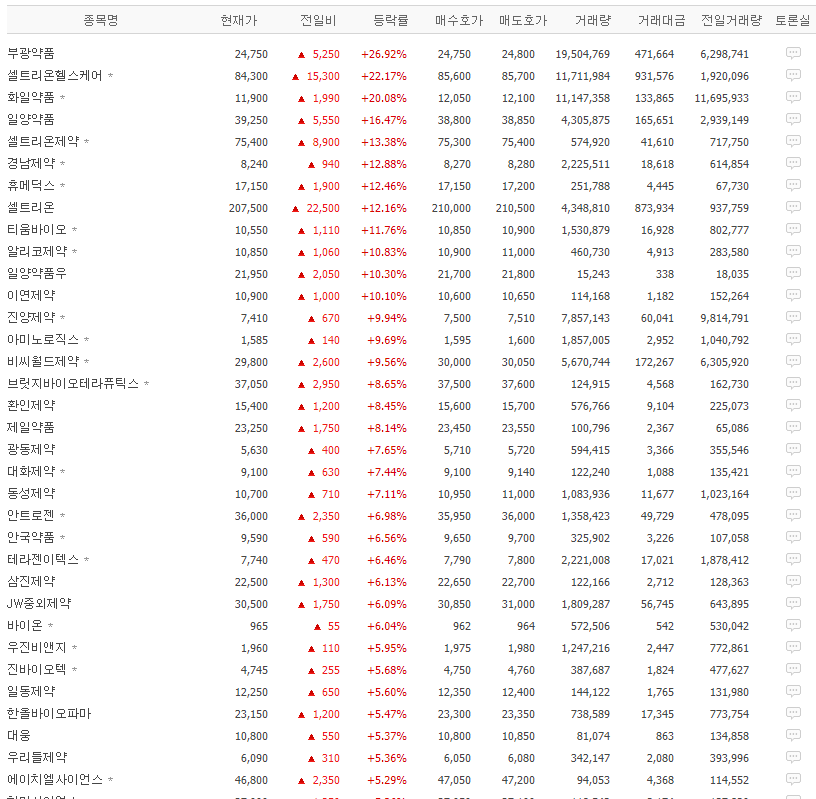
Task: Sort by 전일비 column header
Action: [318, 20]
